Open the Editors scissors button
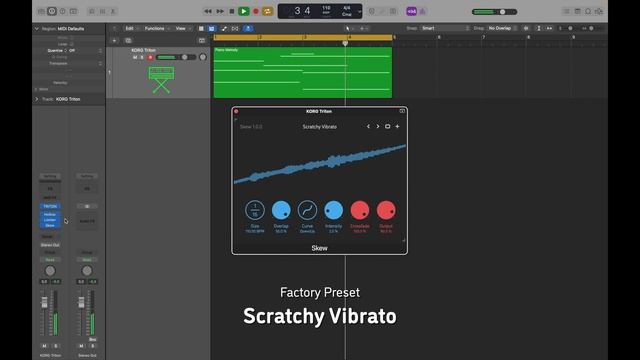 [113, 11]
